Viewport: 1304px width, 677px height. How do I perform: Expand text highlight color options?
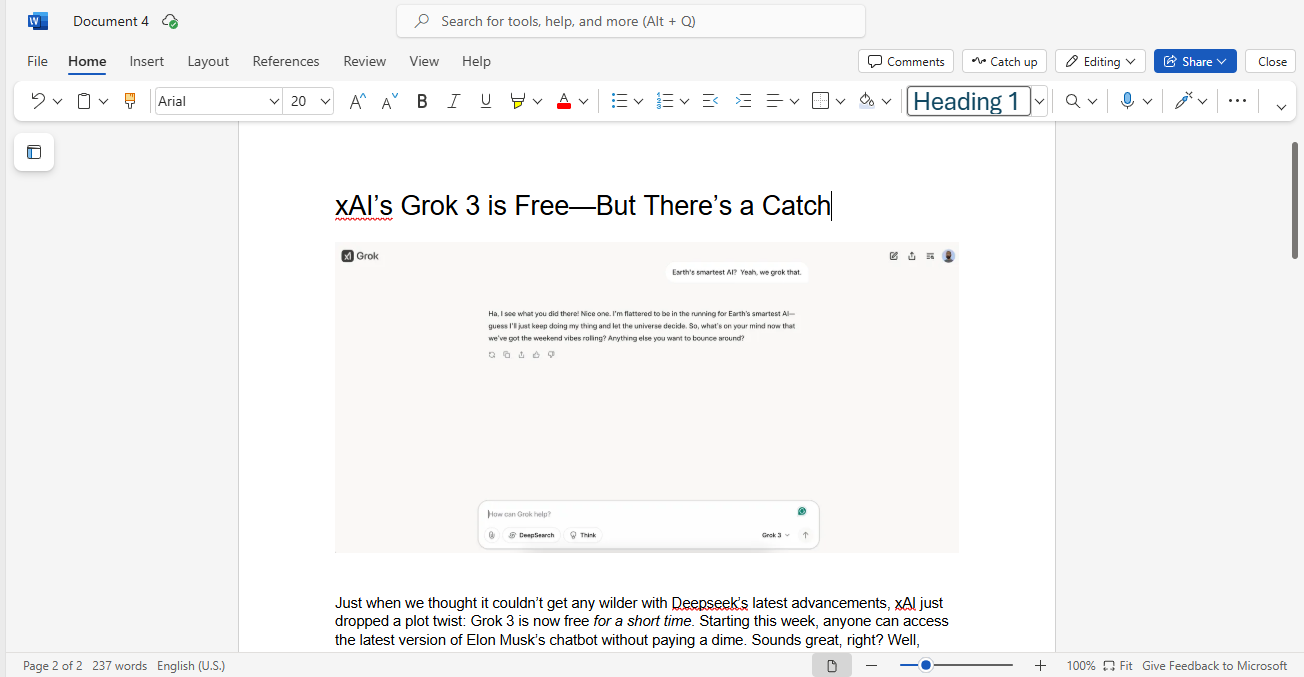click(537, 101)
